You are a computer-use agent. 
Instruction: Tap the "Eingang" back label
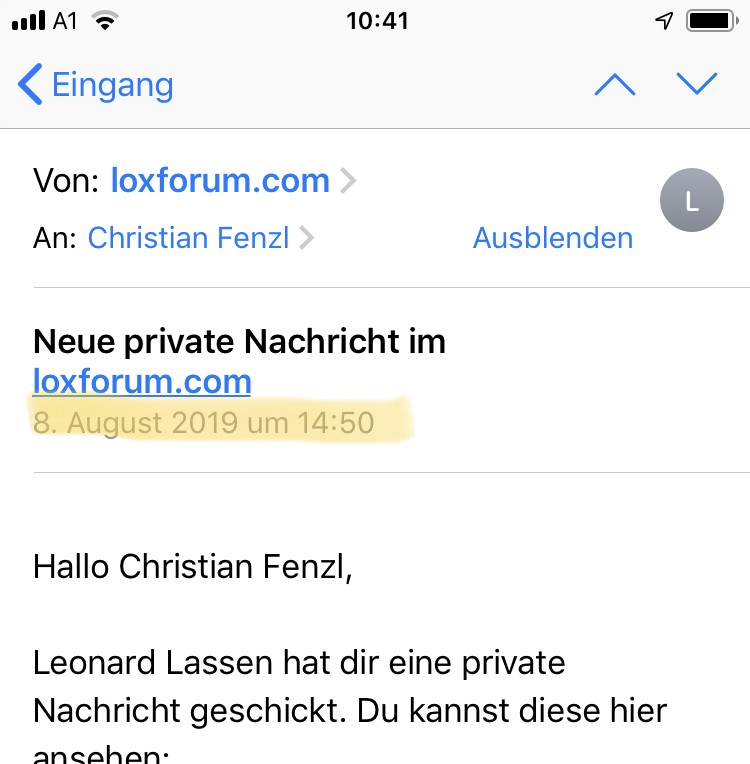coord(112,85)
